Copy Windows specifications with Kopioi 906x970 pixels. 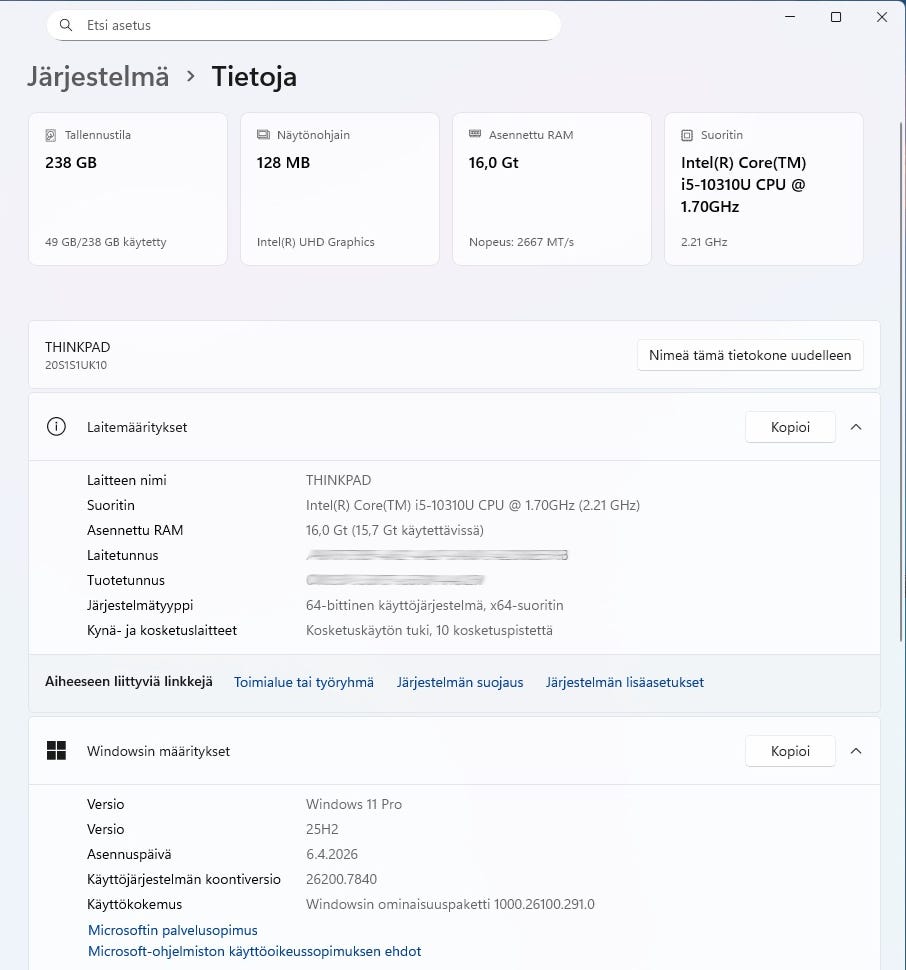coord(790,751)
